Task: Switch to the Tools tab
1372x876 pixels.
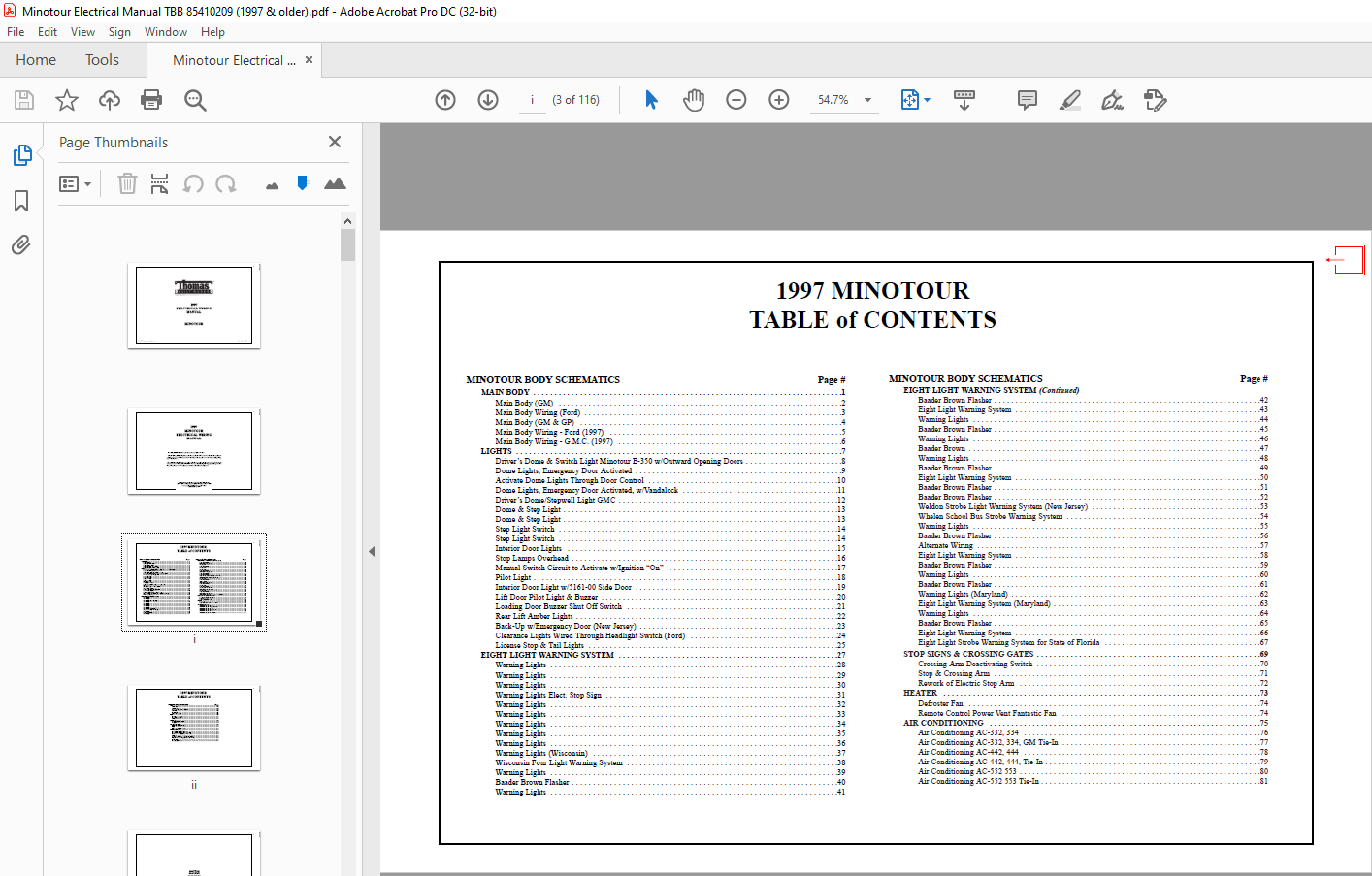Action: pyautogui.click(x=102, y=60)
